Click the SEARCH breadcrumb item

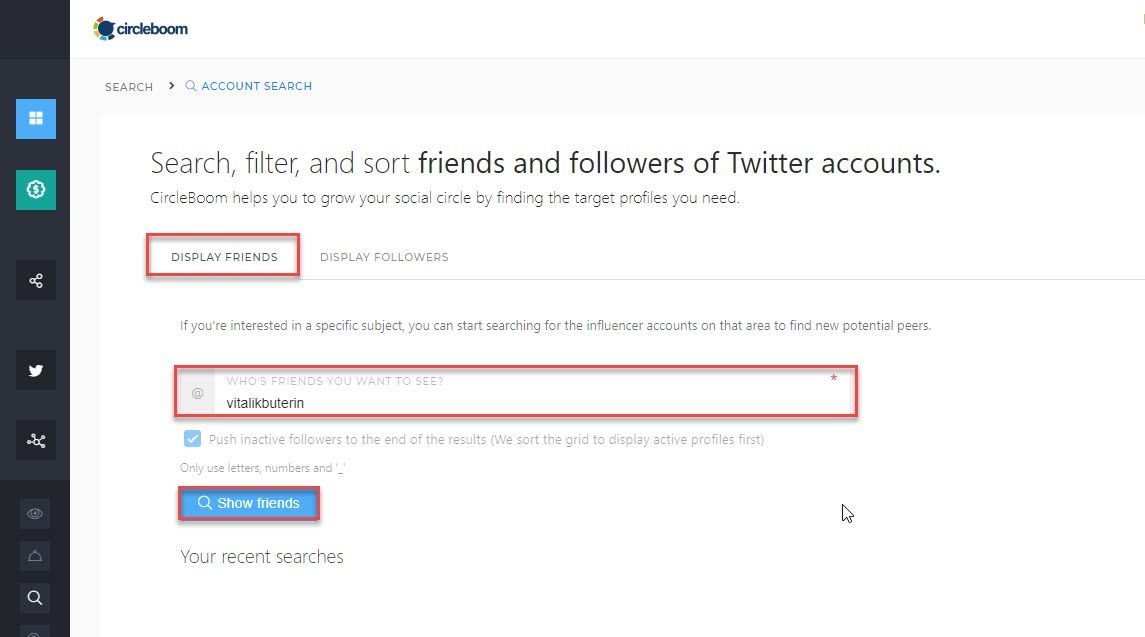pyautogui.click(x=128, y=87)
